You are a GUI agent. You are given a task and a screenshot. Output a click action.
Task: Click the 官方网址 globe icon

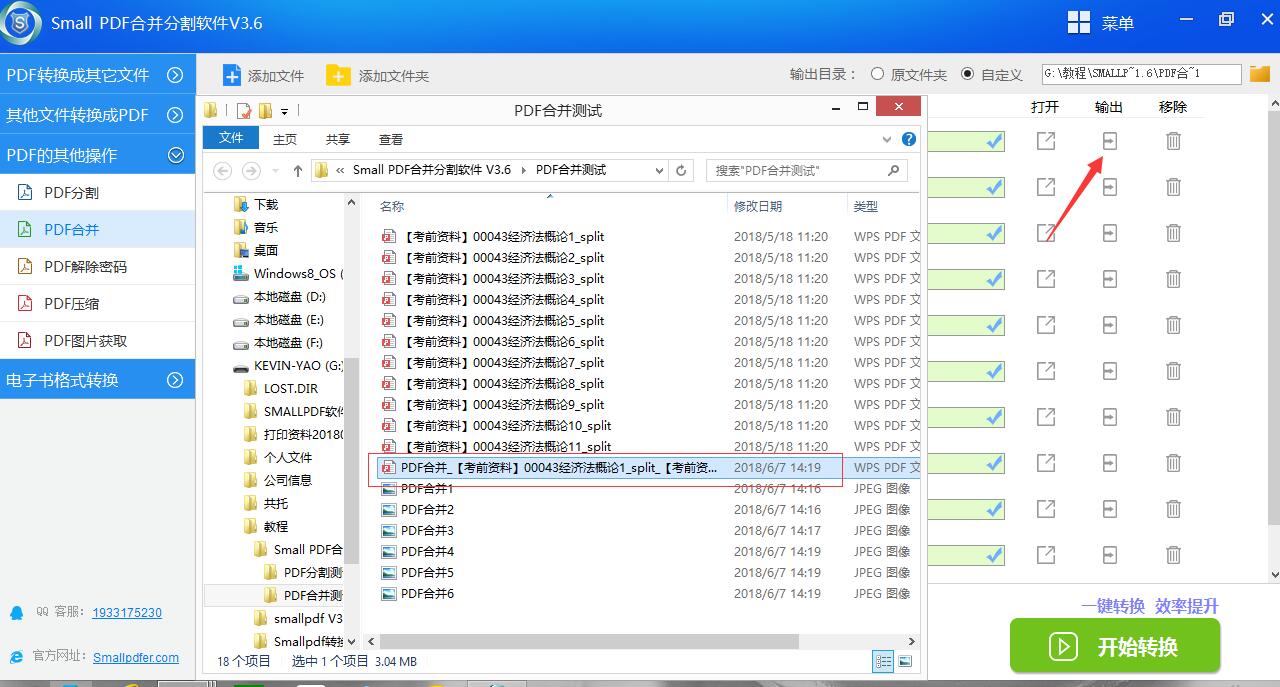(x=16, y=657)
